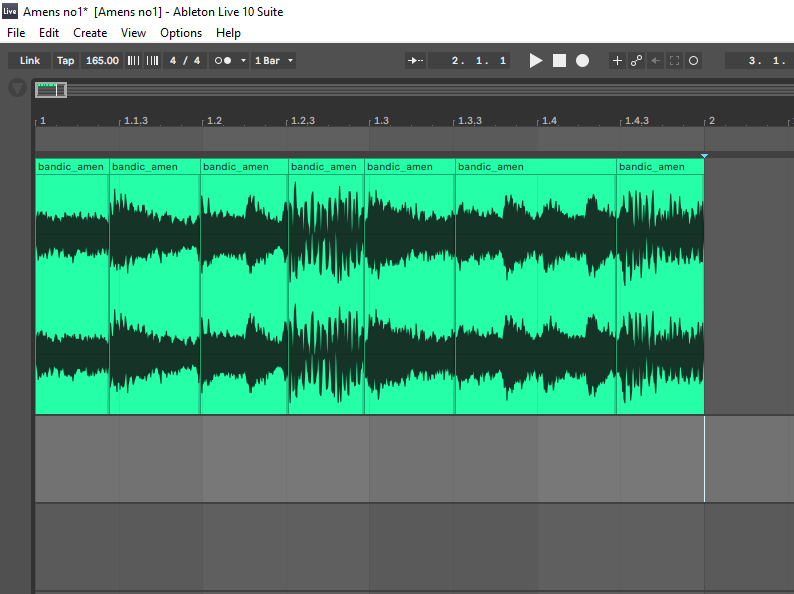Viewport: 794px width, 594px height.
Task: Open the Options menu
Action: [181, 33]
